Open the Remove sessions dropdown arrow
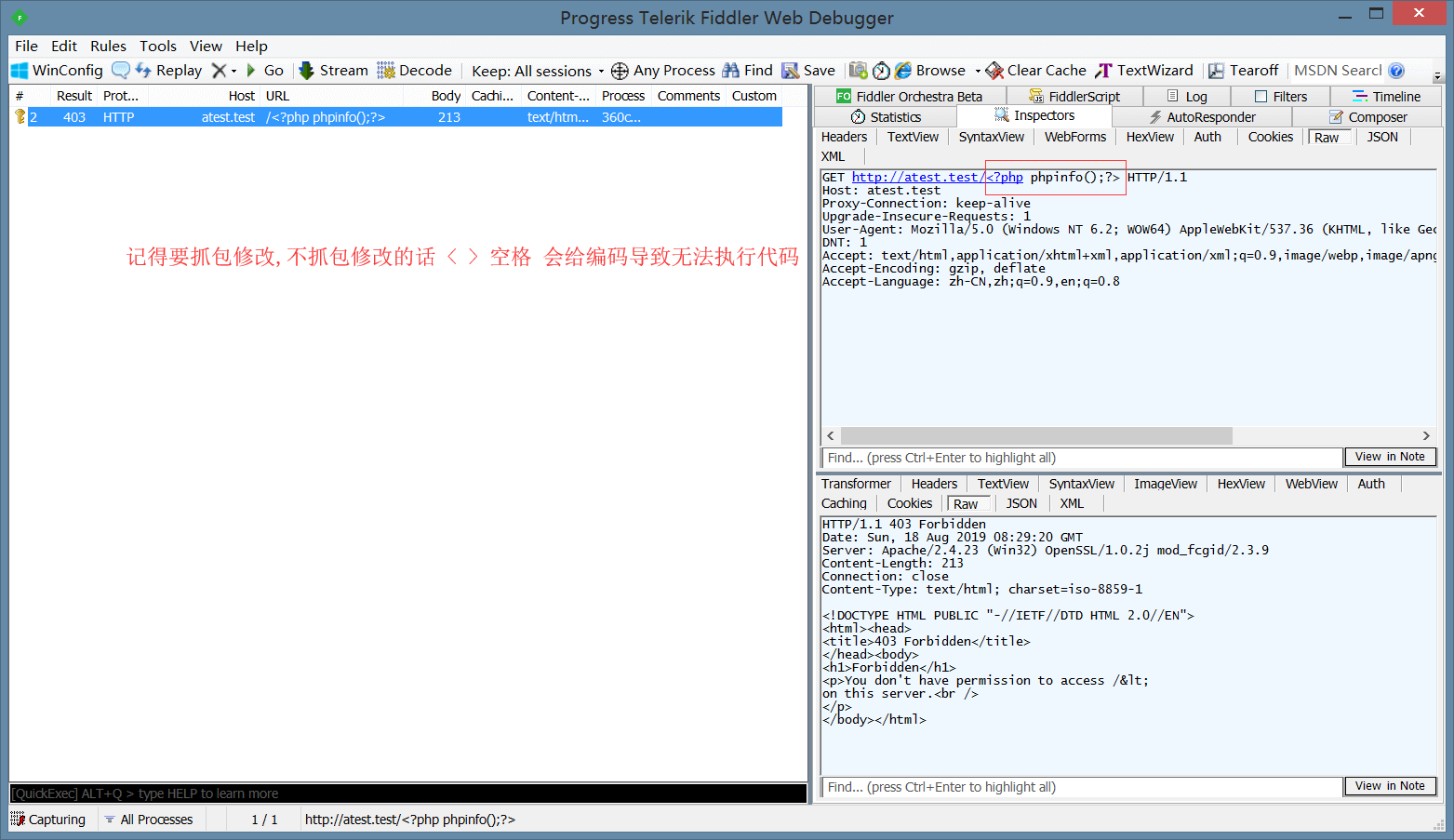1454x840 pixels. pyautogui.click(x=233, y=71)
